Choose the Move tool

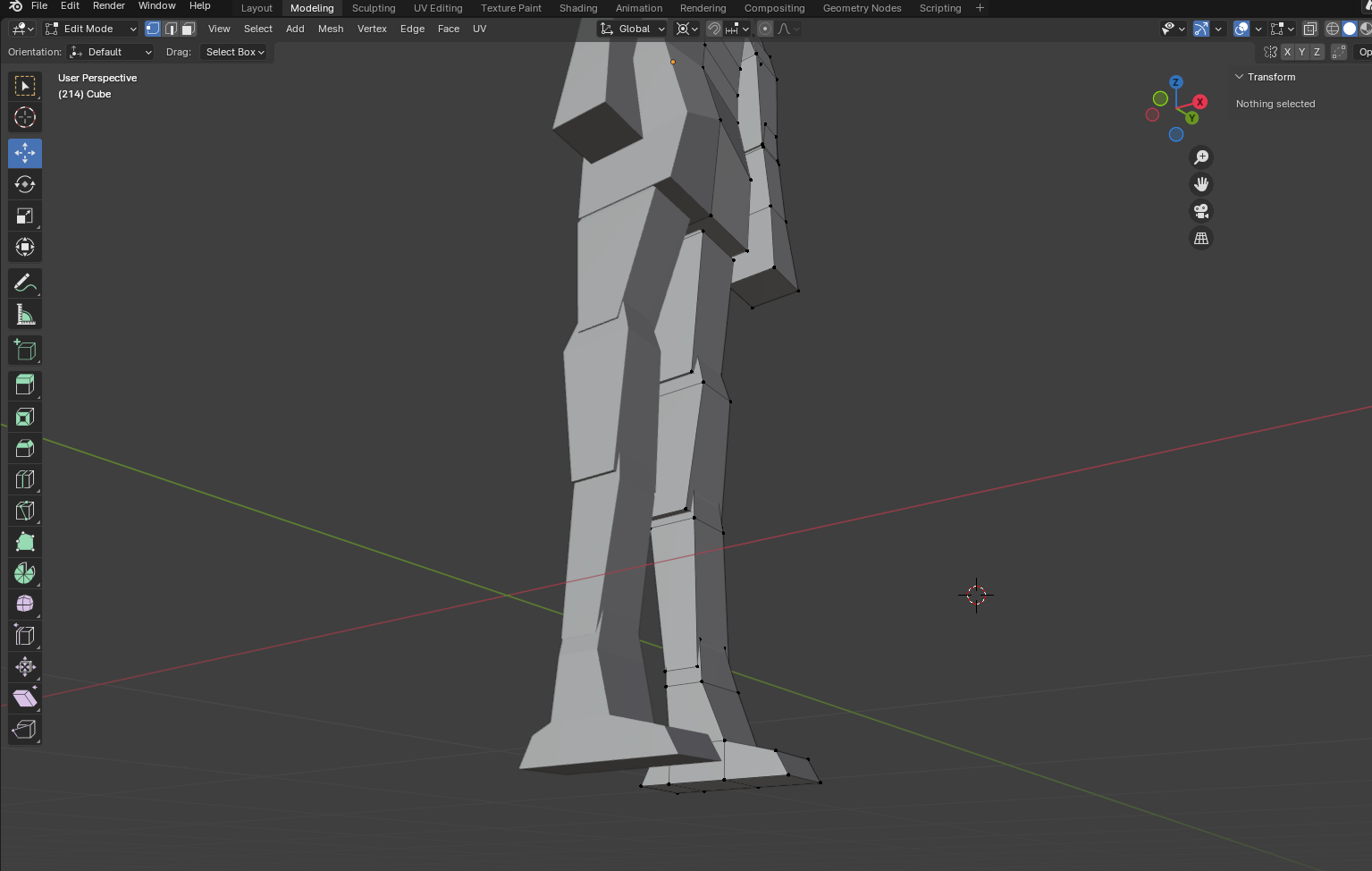pos(25,153)
